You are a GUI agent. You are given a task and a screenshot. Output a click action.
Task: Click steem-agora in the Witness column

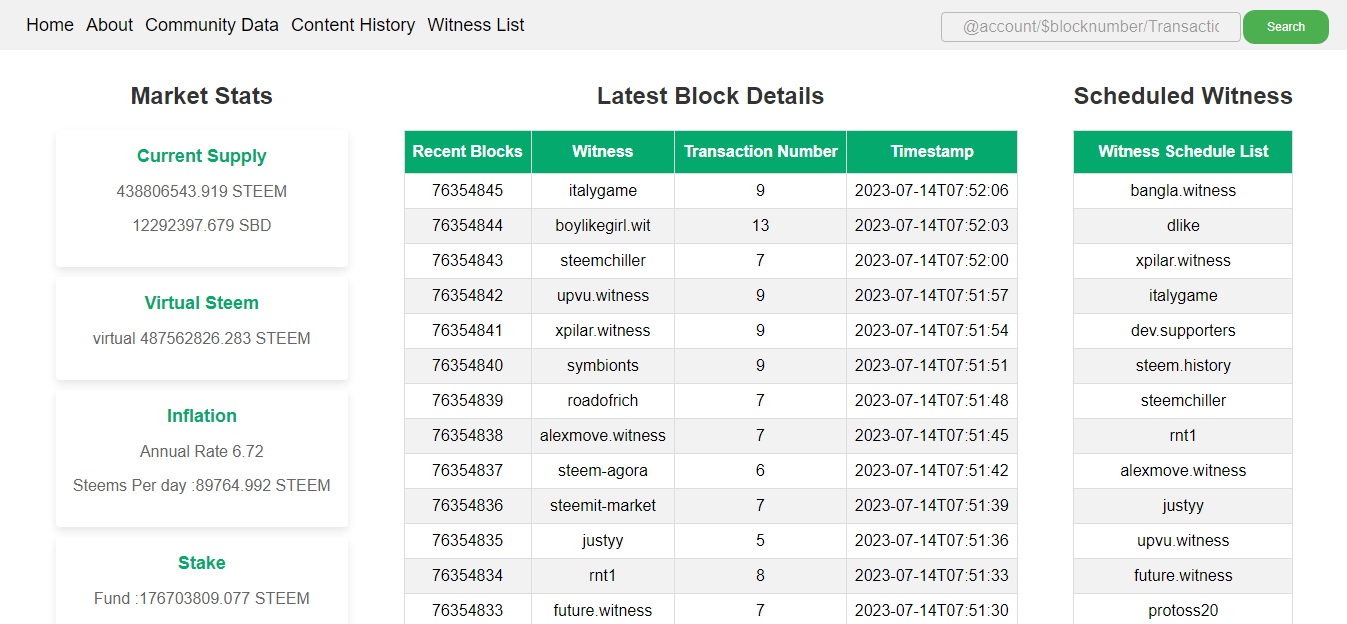(603, 471)
